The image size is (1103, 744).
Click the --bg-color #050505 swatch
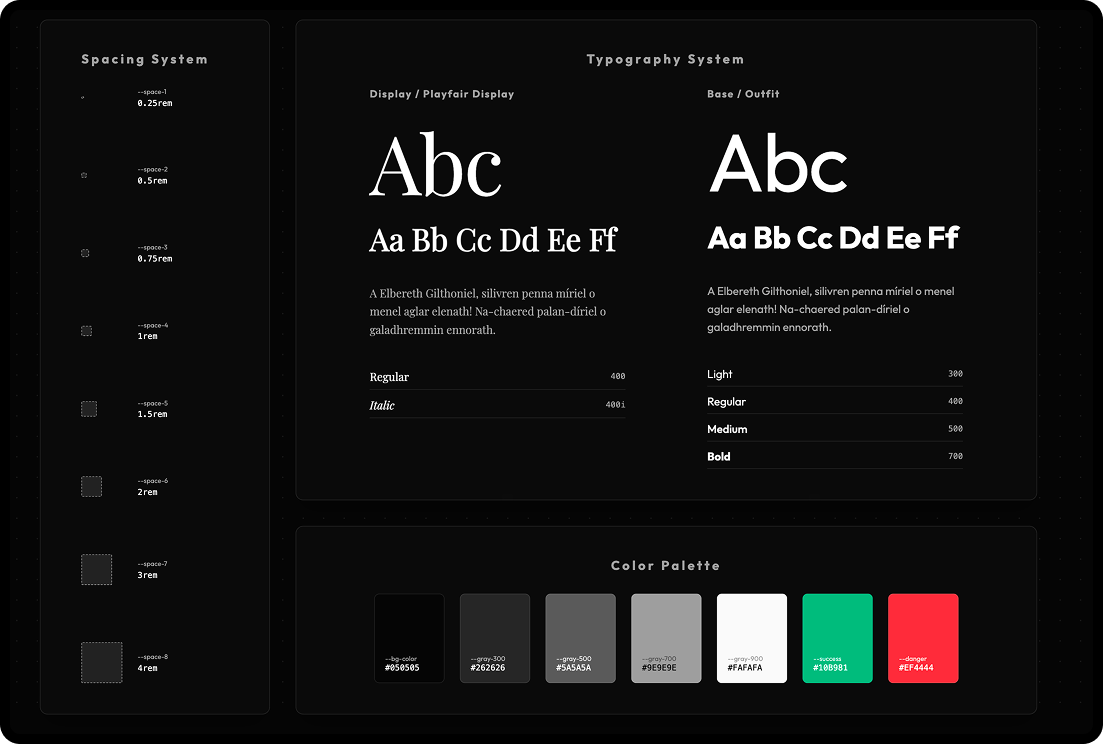coord(409,638)
